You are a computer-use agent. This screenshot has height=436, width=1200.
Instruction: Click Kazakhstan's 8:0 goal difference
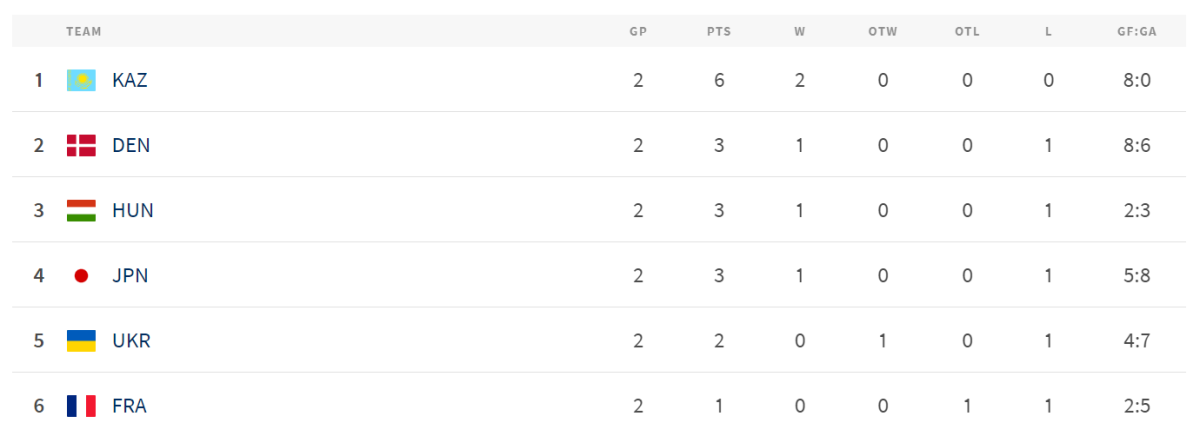tap(1137, 80)
